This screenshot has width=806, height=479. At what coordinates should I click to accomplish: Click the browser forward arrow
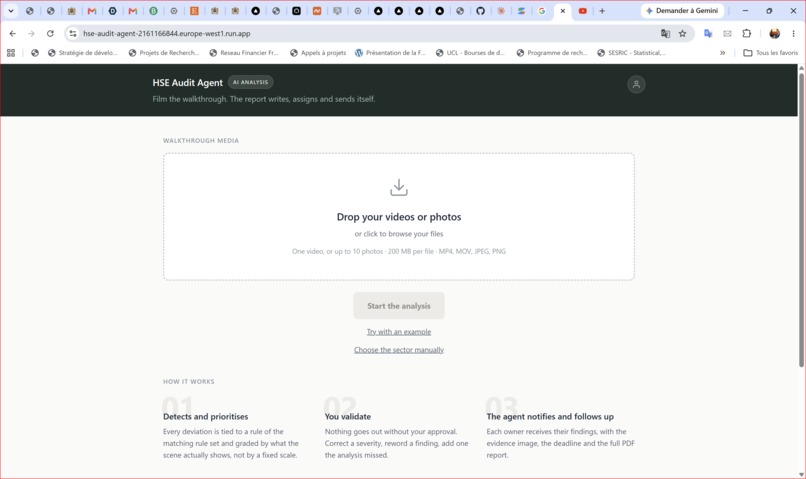tap(31, 33)
